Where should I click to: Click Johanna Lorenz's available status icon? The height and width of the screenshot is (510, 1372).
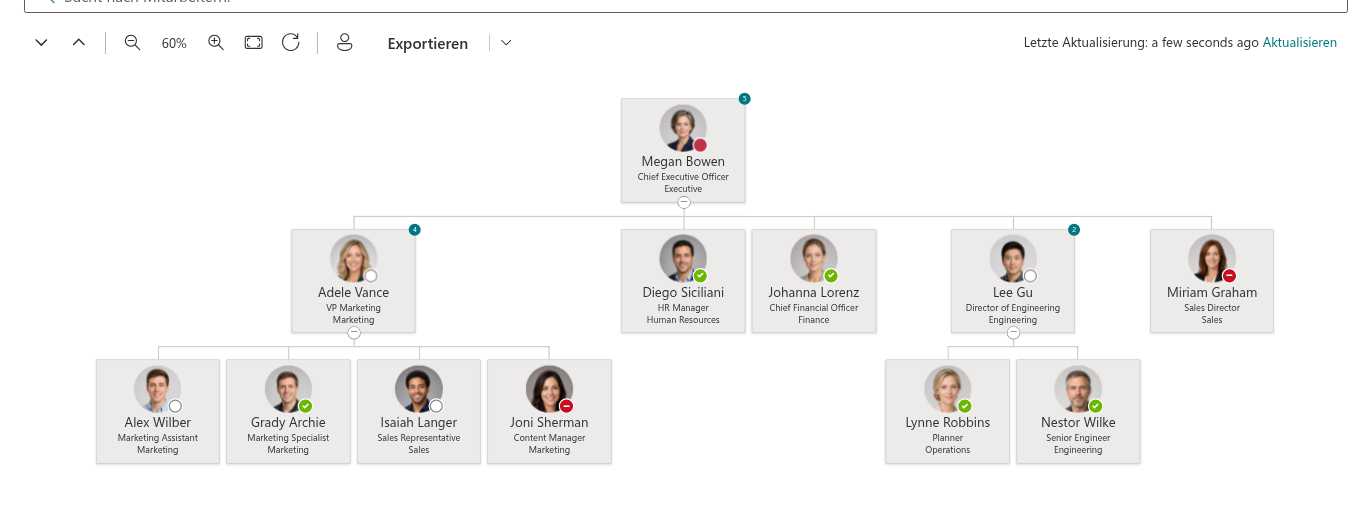click(831, 276)
